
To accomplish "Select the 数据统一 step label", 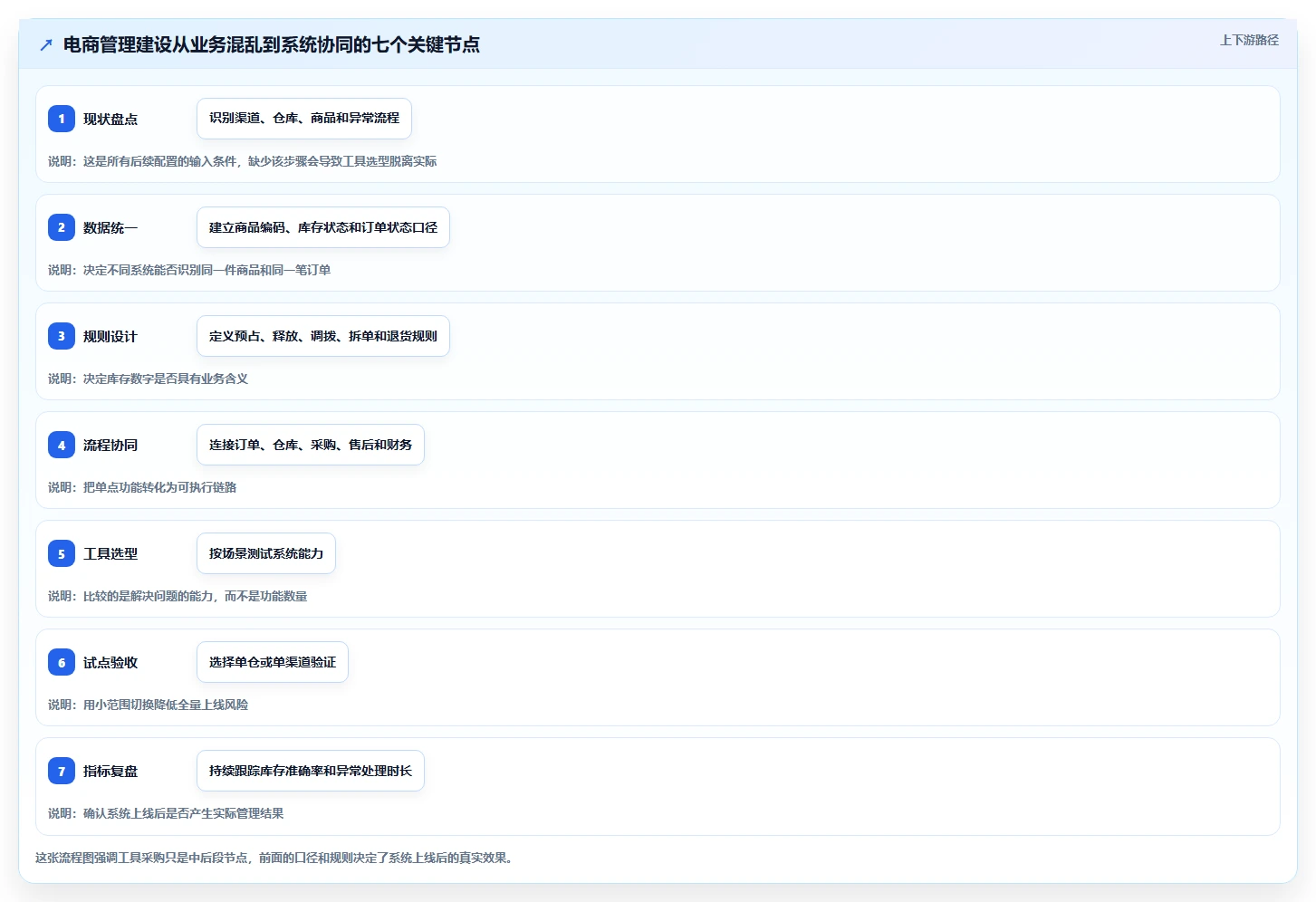I will click(x=110, y=227).
